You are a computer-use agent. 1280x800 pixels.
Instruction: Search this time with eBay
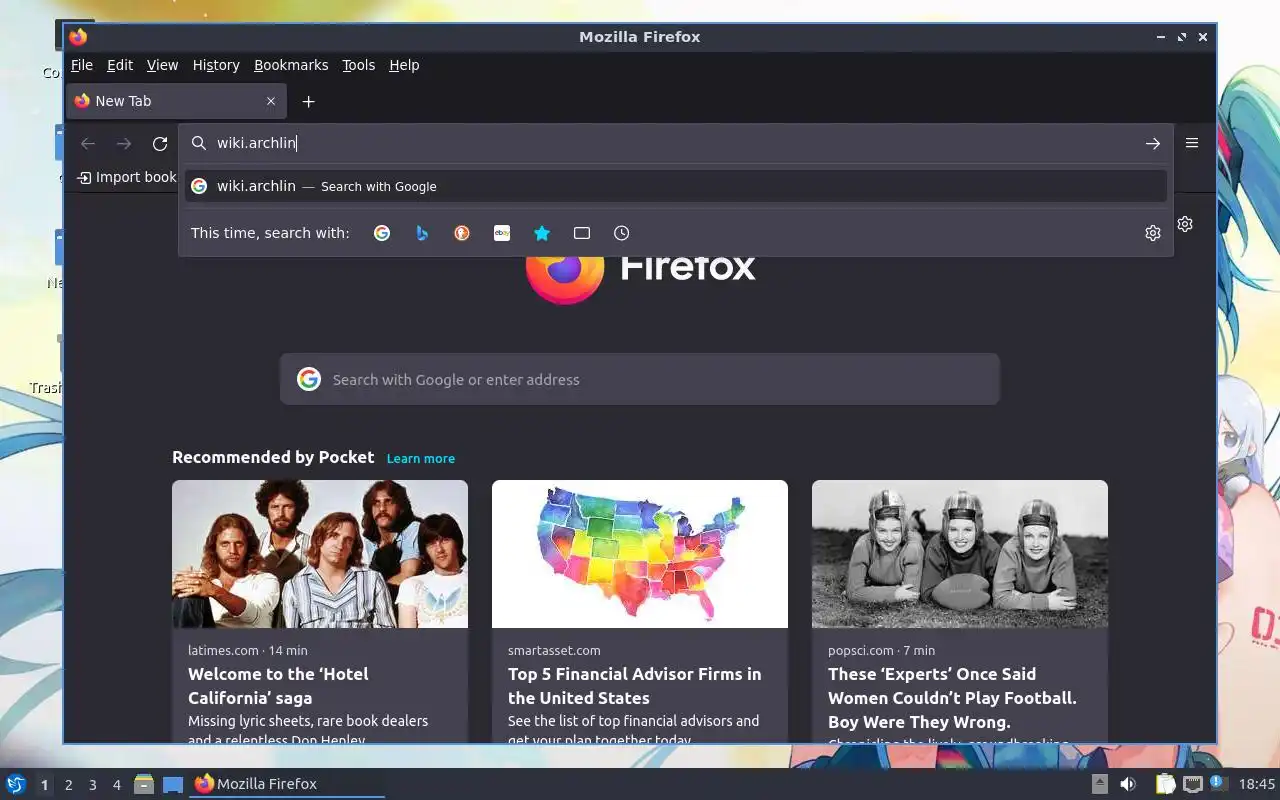coord(502,233)
